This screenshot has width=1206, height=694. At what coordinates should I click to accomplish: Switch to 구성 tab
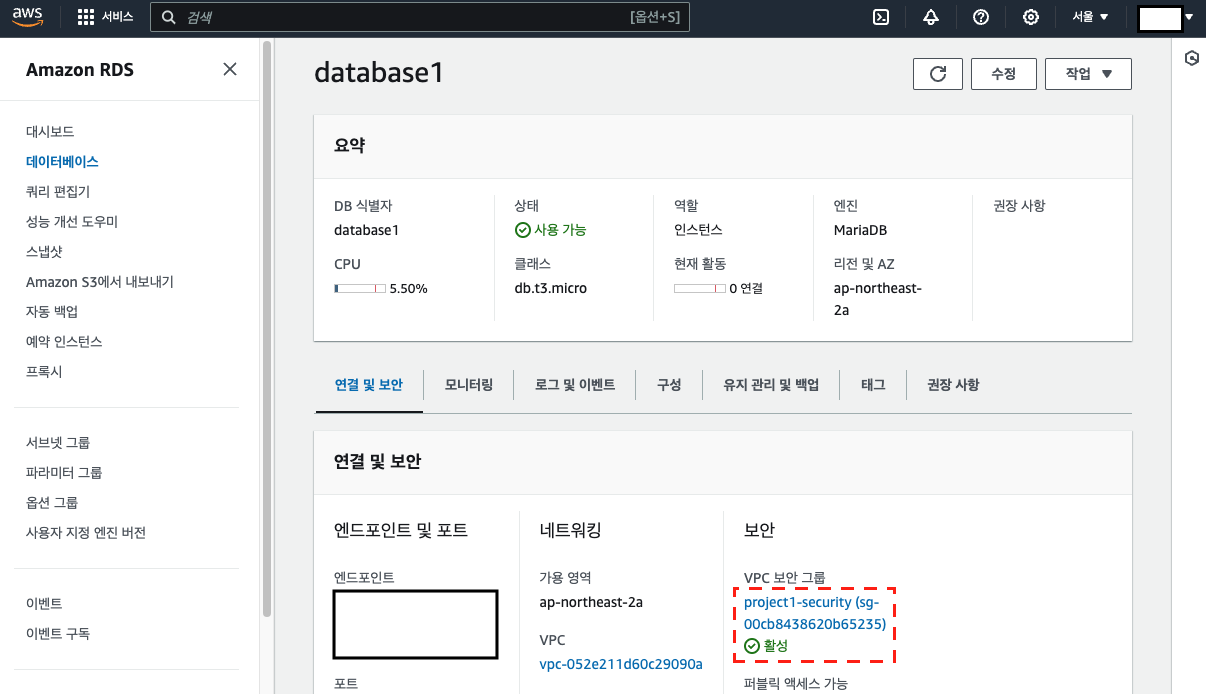(669, 385)
